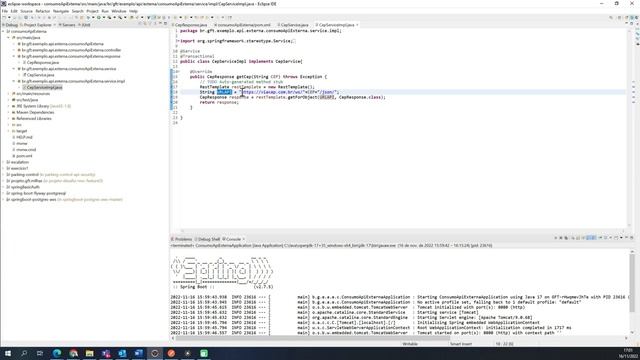Image resolution: width=640 pixels, height=360 pixels.
Task: Select CepServiceImpl.java in Project Explorer
Action: [44, 87]
